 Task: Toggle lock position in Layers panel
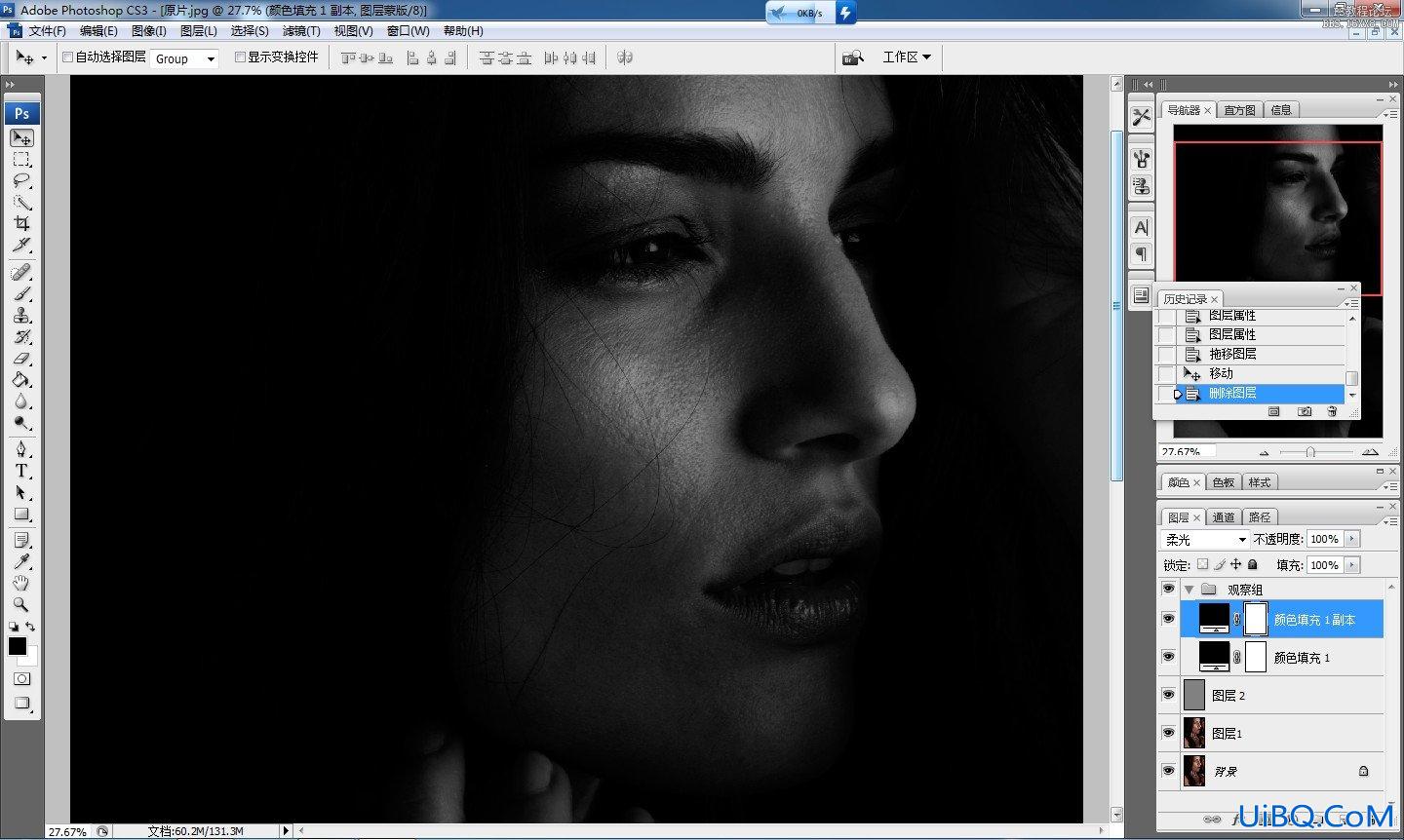pyautogui.click(x=1236, y=564)
